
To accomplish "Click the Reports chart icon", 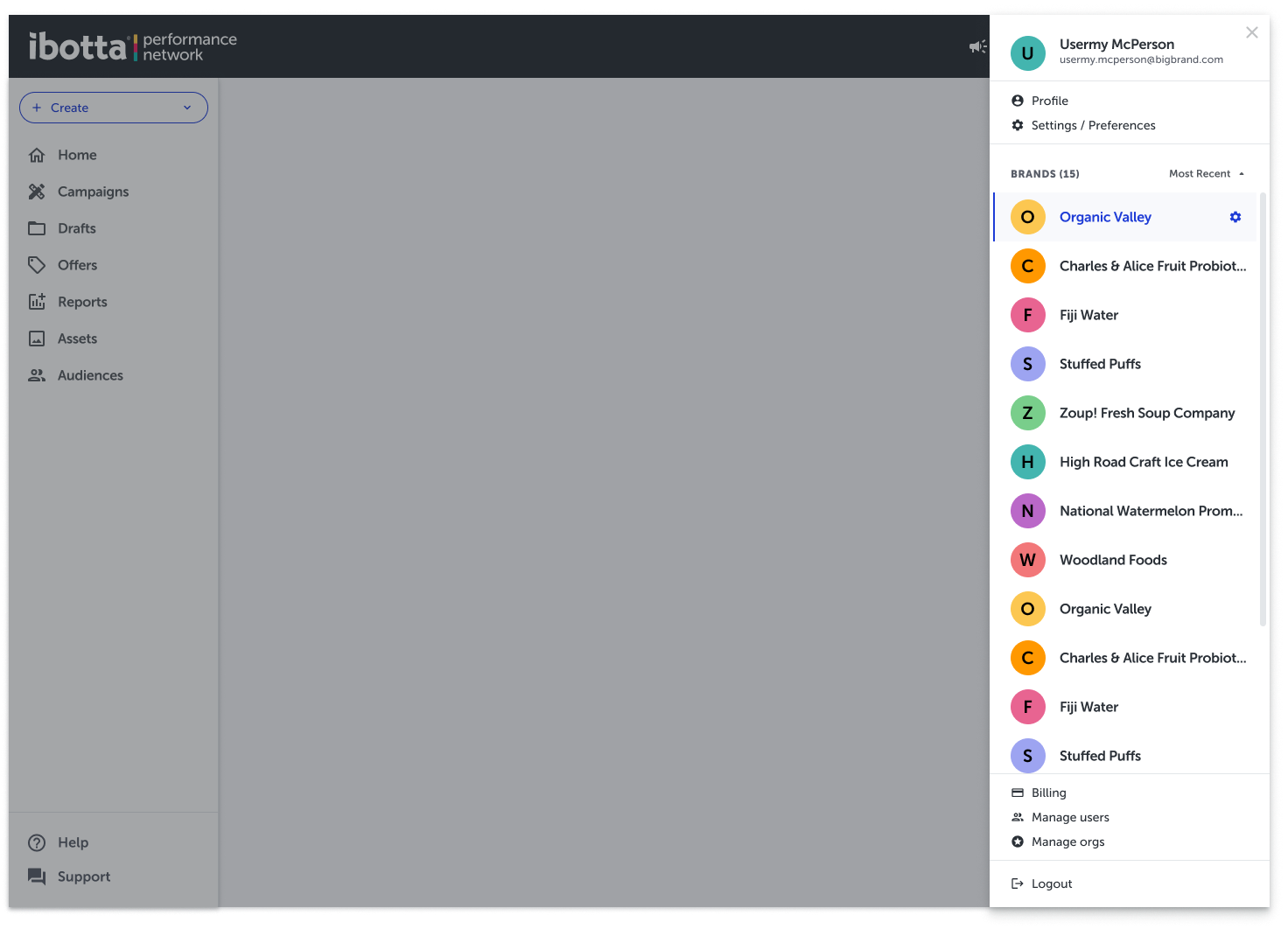I will [x=37, y=302].
